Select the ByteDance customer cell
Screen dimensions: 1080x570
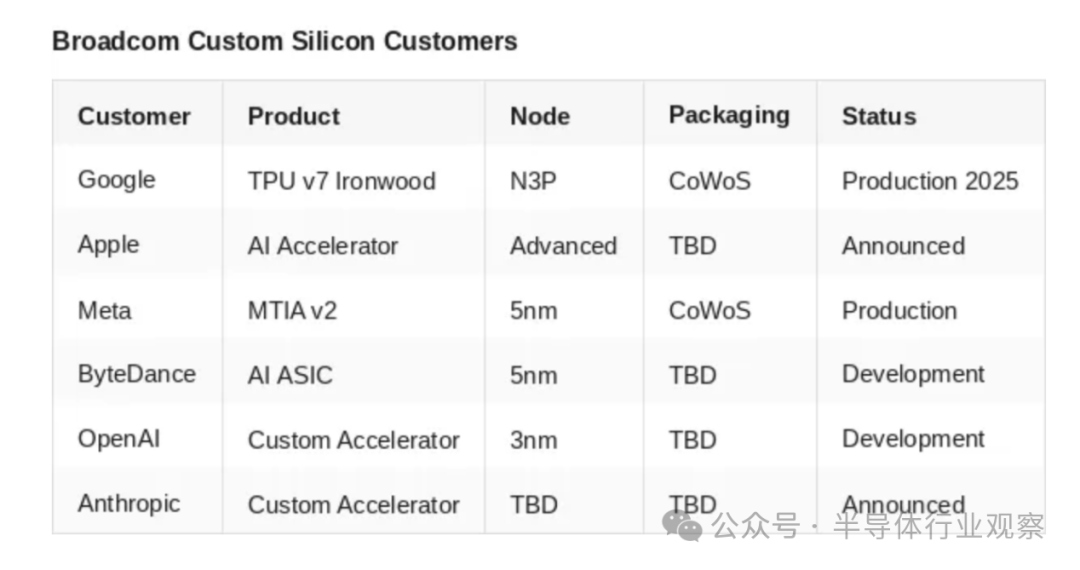(x=137, y=375)
